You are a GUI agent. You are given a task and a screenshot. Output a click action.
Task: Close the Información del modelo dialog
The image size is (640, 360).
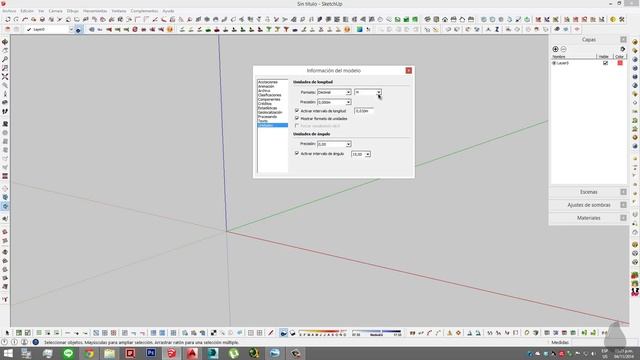(x=409, y=71)
